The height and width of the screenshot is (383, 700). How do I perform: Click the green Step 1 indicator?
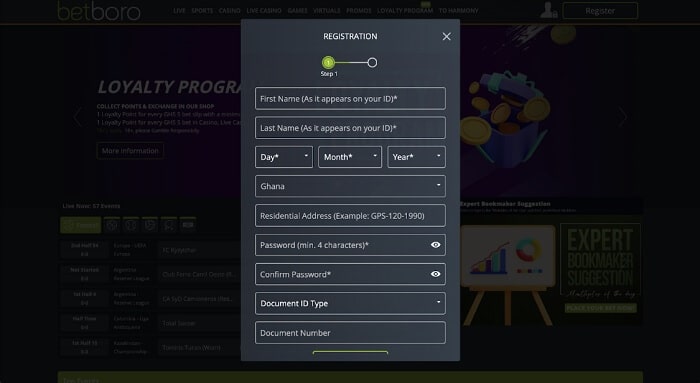pos(328,62)
